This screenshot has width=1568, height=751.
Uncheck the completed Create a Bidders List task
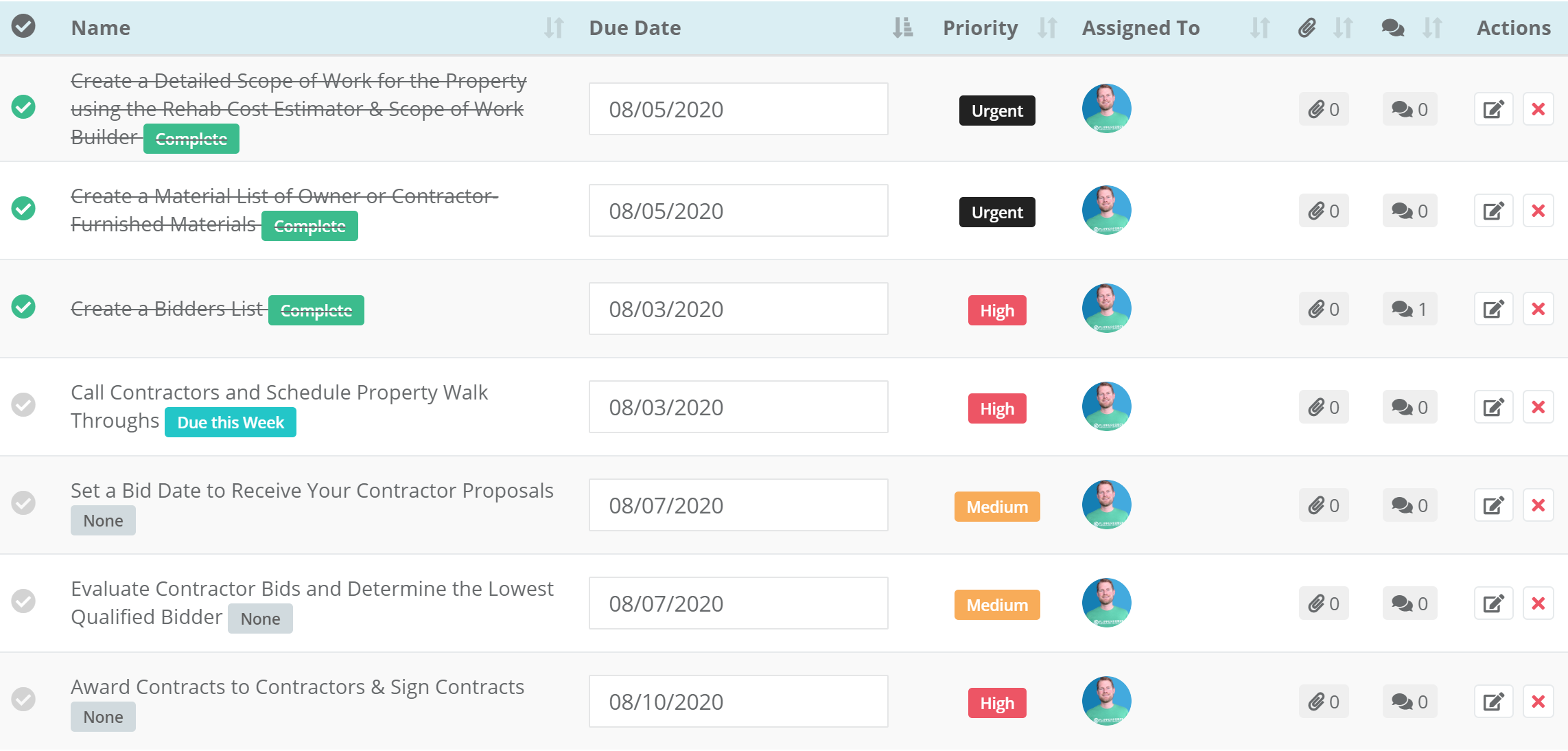click(x=23, y=308)
